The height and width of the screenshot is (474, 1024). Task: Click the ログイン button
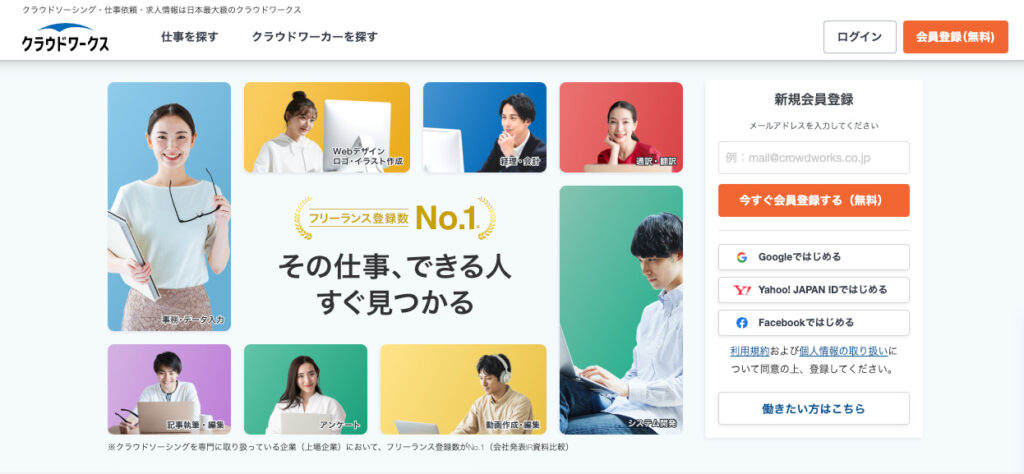click(x=859, y=37)
